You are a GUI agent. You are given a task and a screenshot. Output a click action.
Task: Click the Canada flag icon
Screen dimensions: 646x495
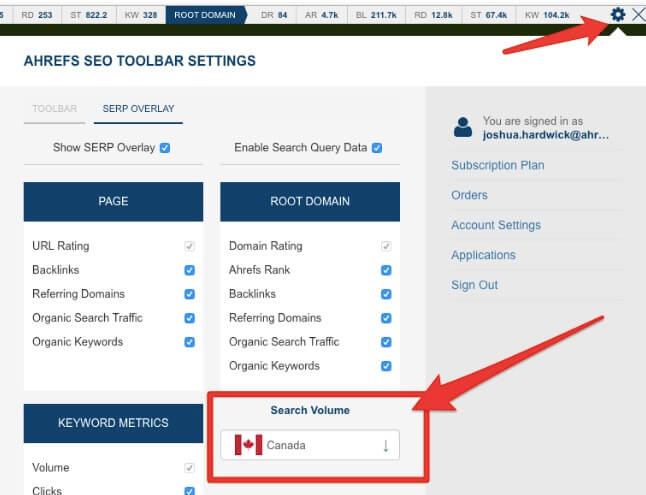tap(248, 445)
